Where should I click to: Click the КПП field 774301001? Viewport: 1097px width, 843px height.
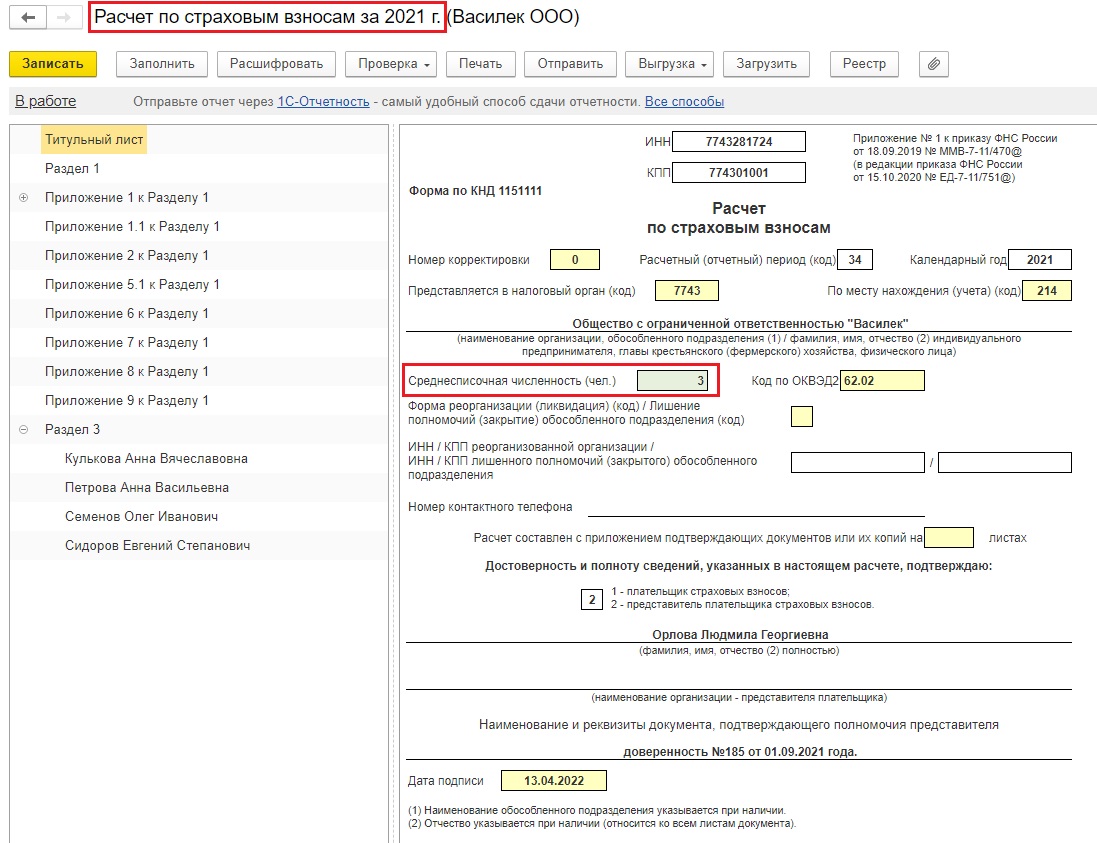point(739,172)
